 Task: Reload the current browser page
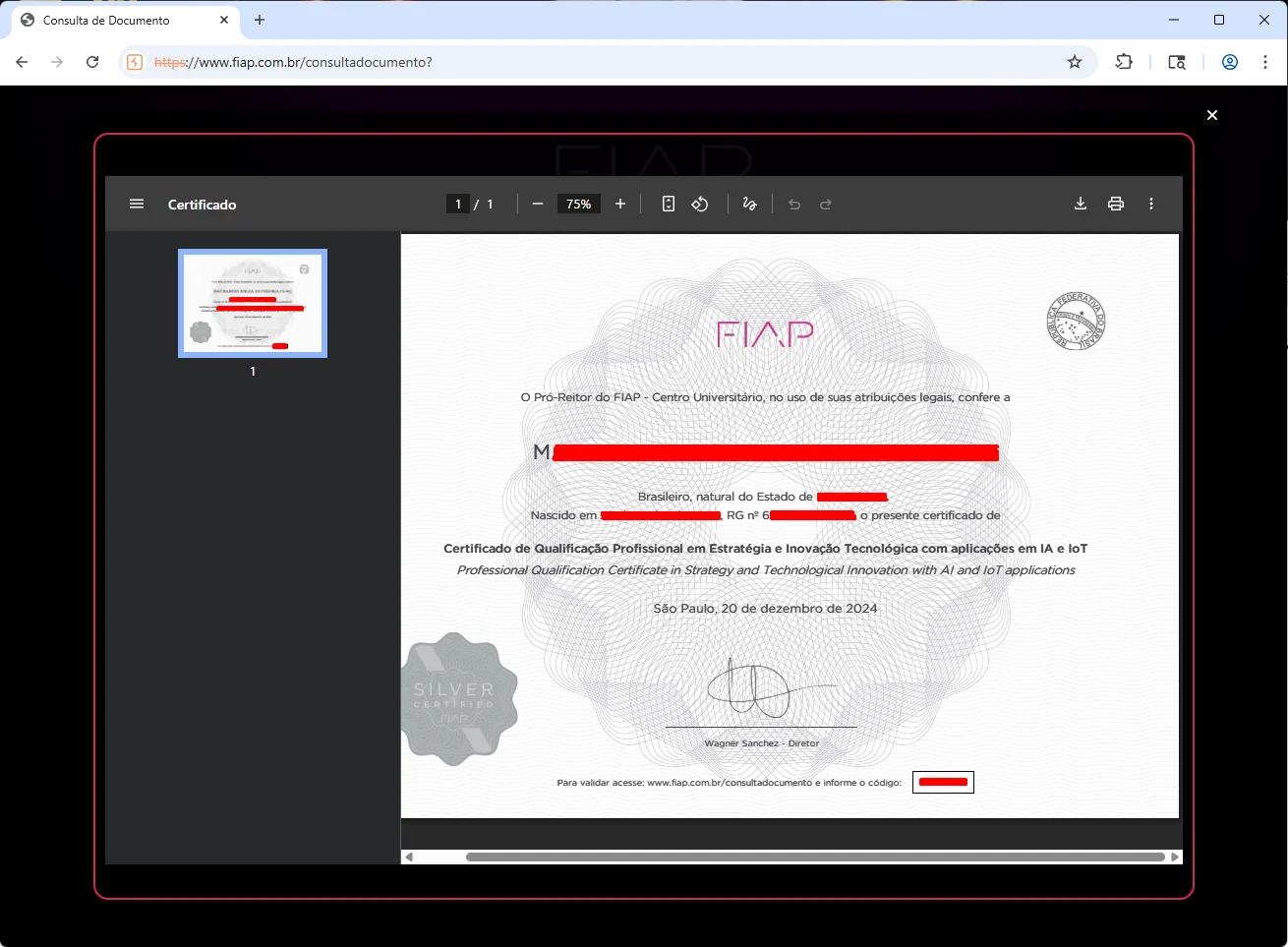[x=92, y=62]
